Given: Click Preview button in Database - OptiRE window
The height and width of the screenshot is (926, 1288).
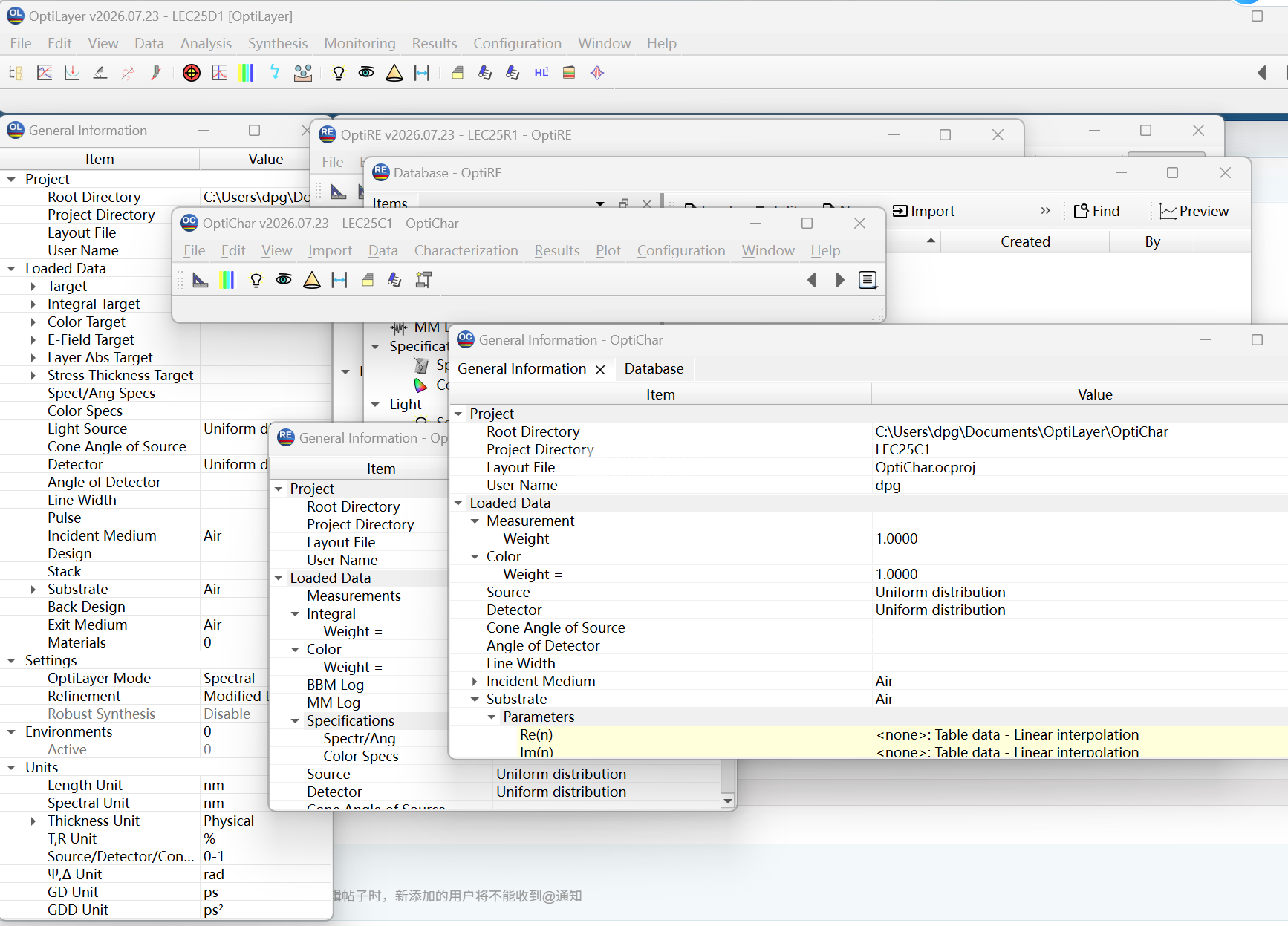Looking at the screenshot, I should click(x=1194, y=212).
